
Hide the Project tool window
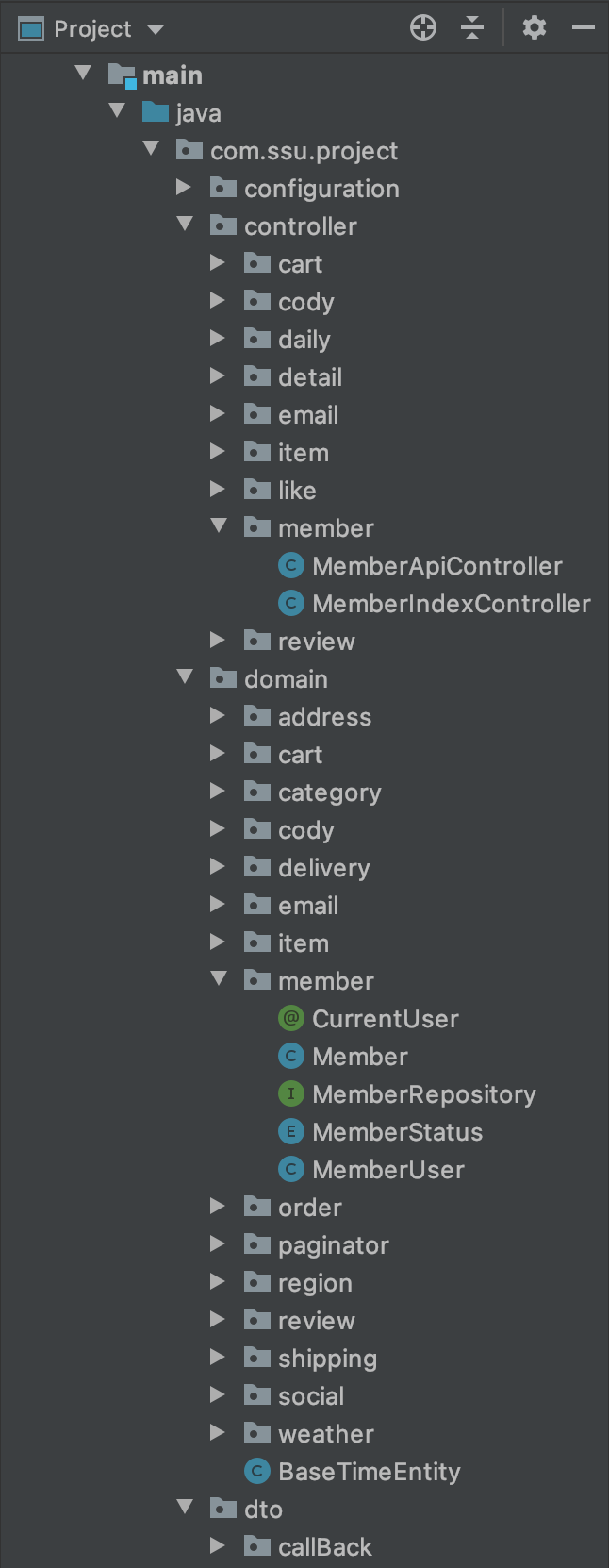(584, 27)
